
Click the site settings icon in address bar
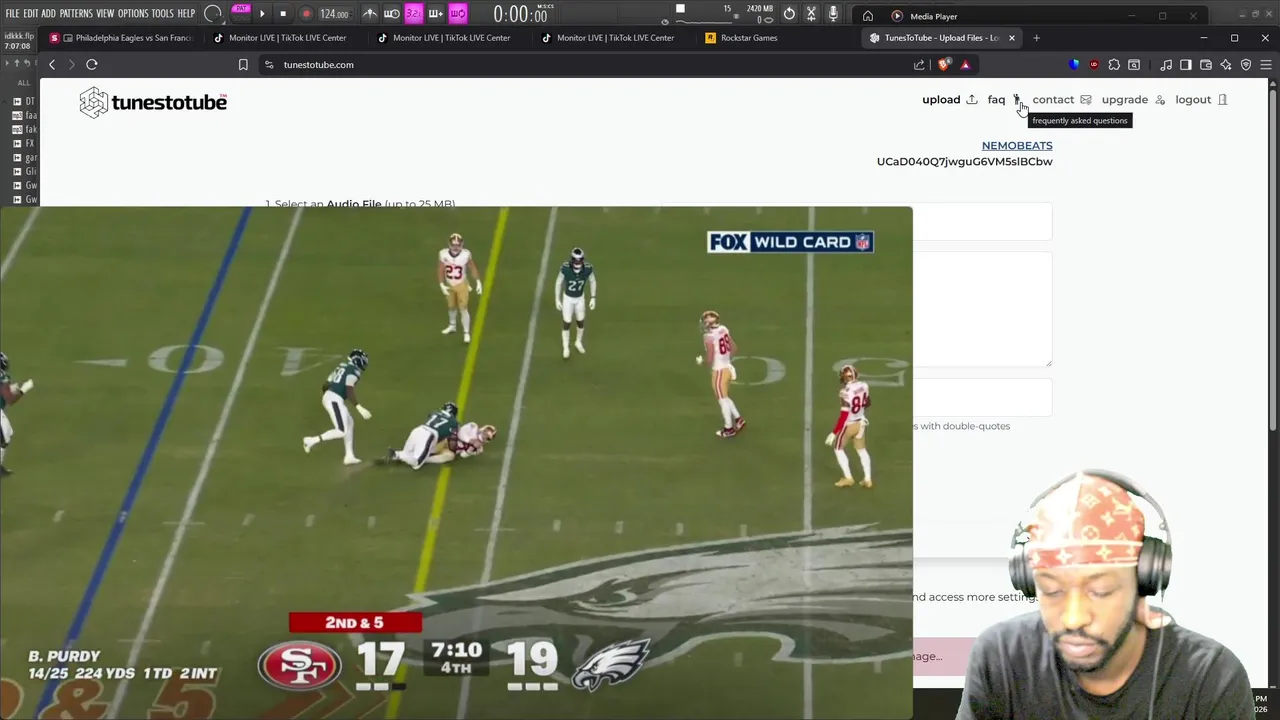click(x=268, y=65)
